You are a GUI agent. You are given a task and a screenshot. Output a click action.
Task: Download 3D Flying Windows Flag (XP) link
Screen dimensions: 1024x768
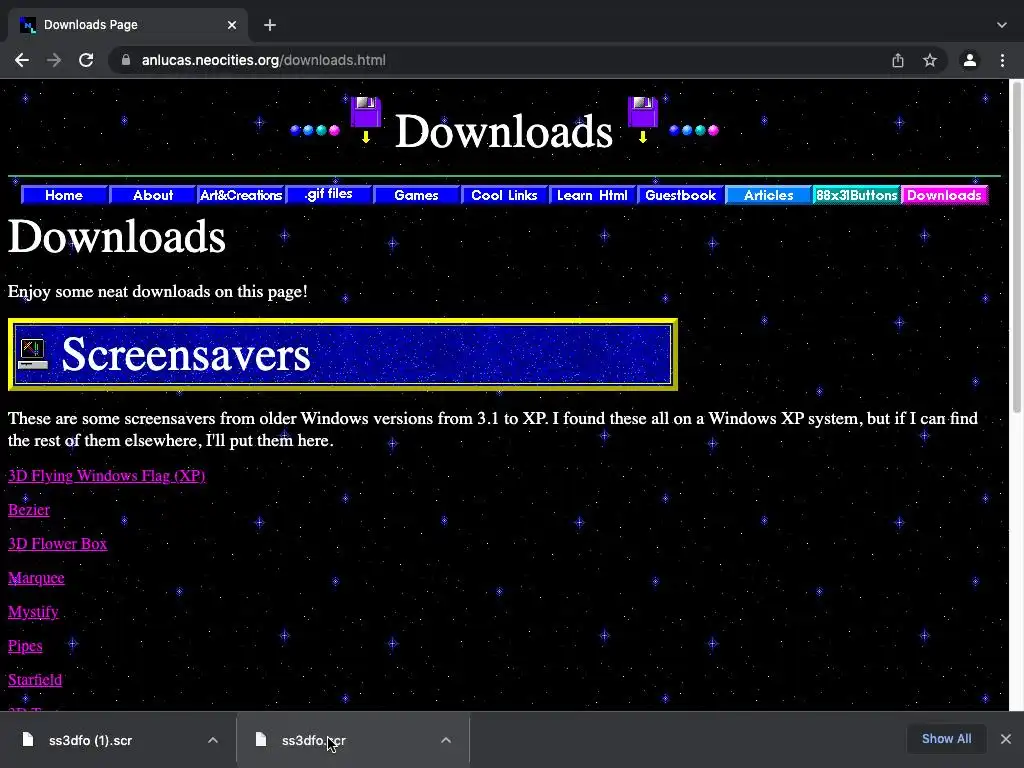coord(106,475)
